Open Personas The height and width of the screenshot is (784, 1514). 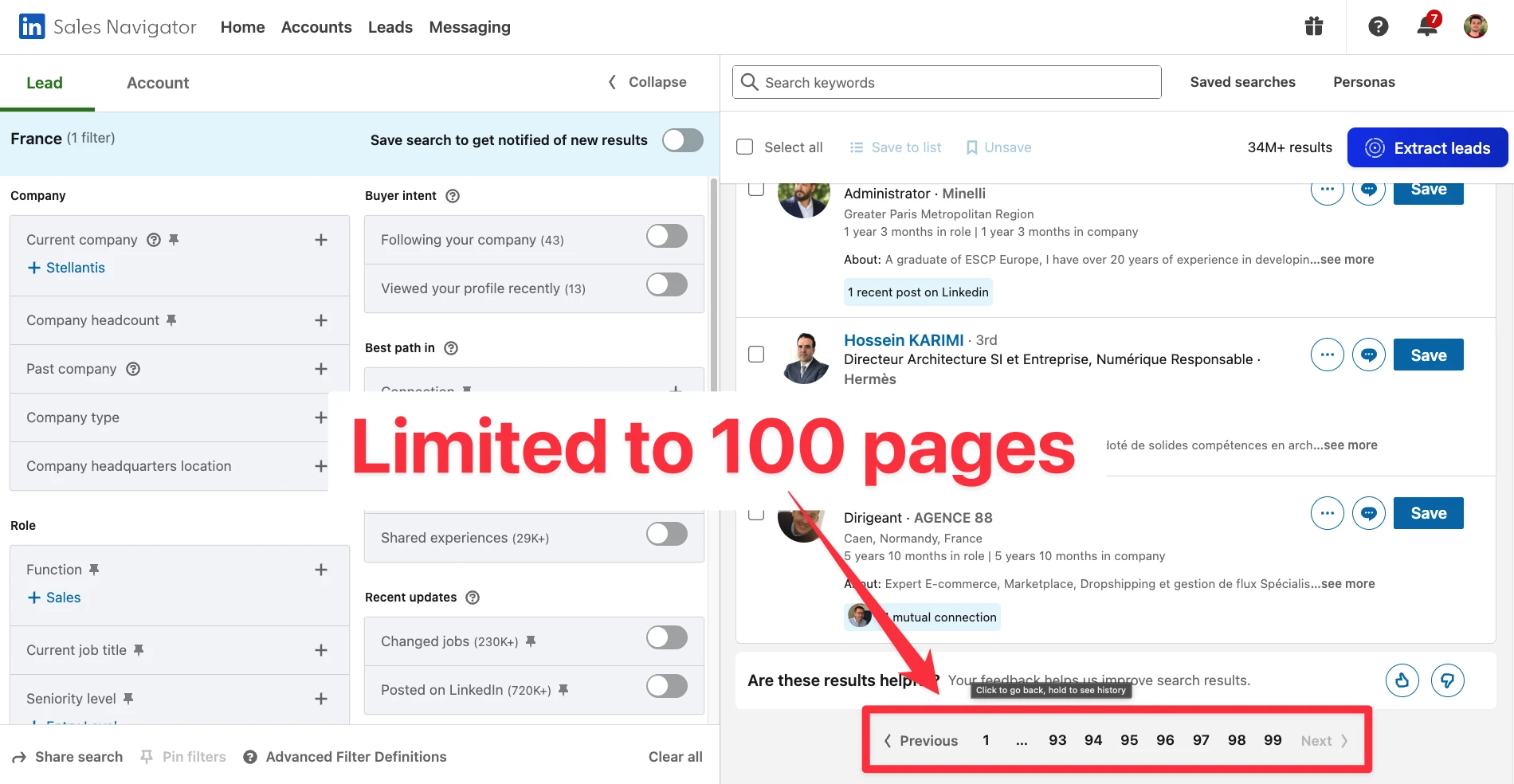click(x=1364, y=82)
